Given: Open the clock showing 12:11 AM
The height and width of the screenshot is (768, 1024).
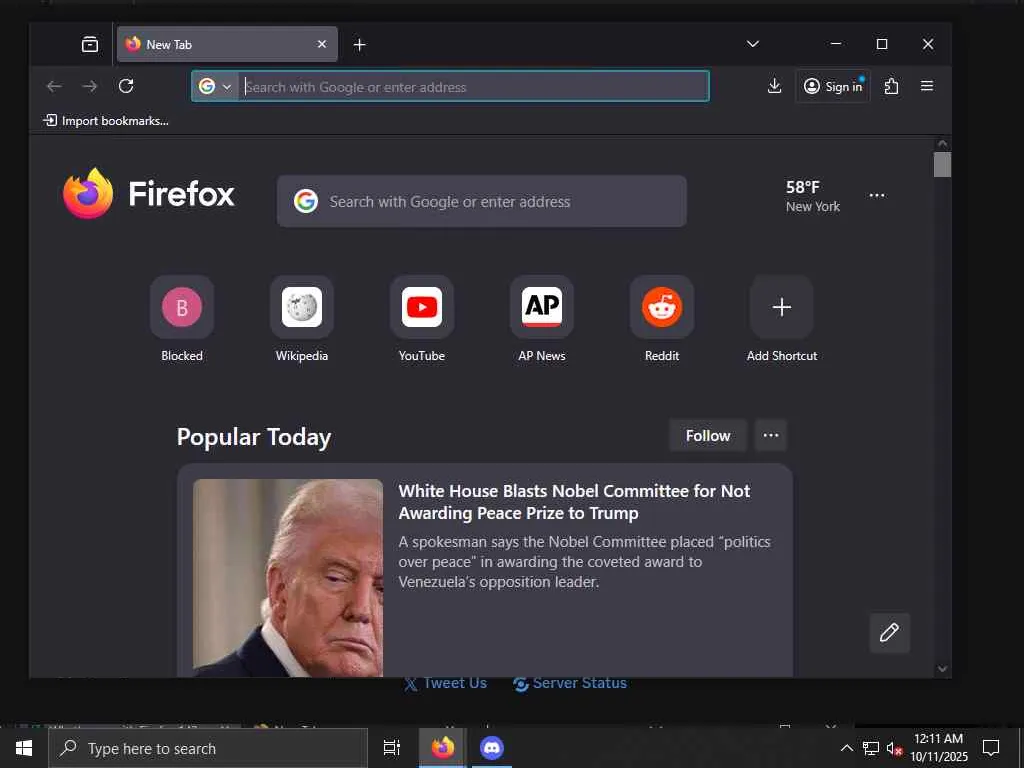Looking at the screenshot, I should (x=938, y=748).
